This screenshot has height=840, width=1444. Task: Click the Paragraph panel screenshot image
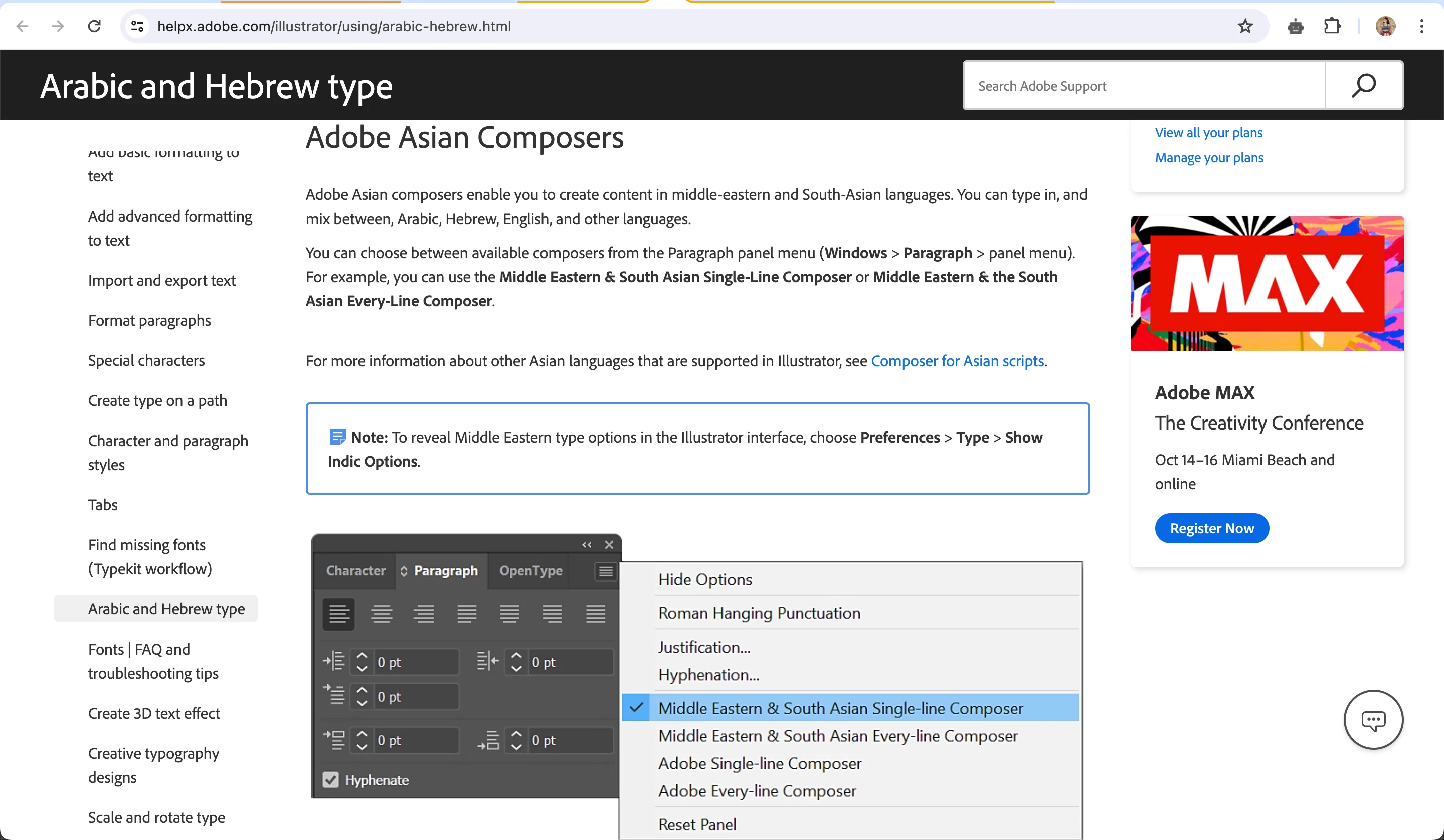[x=696, y=687]
